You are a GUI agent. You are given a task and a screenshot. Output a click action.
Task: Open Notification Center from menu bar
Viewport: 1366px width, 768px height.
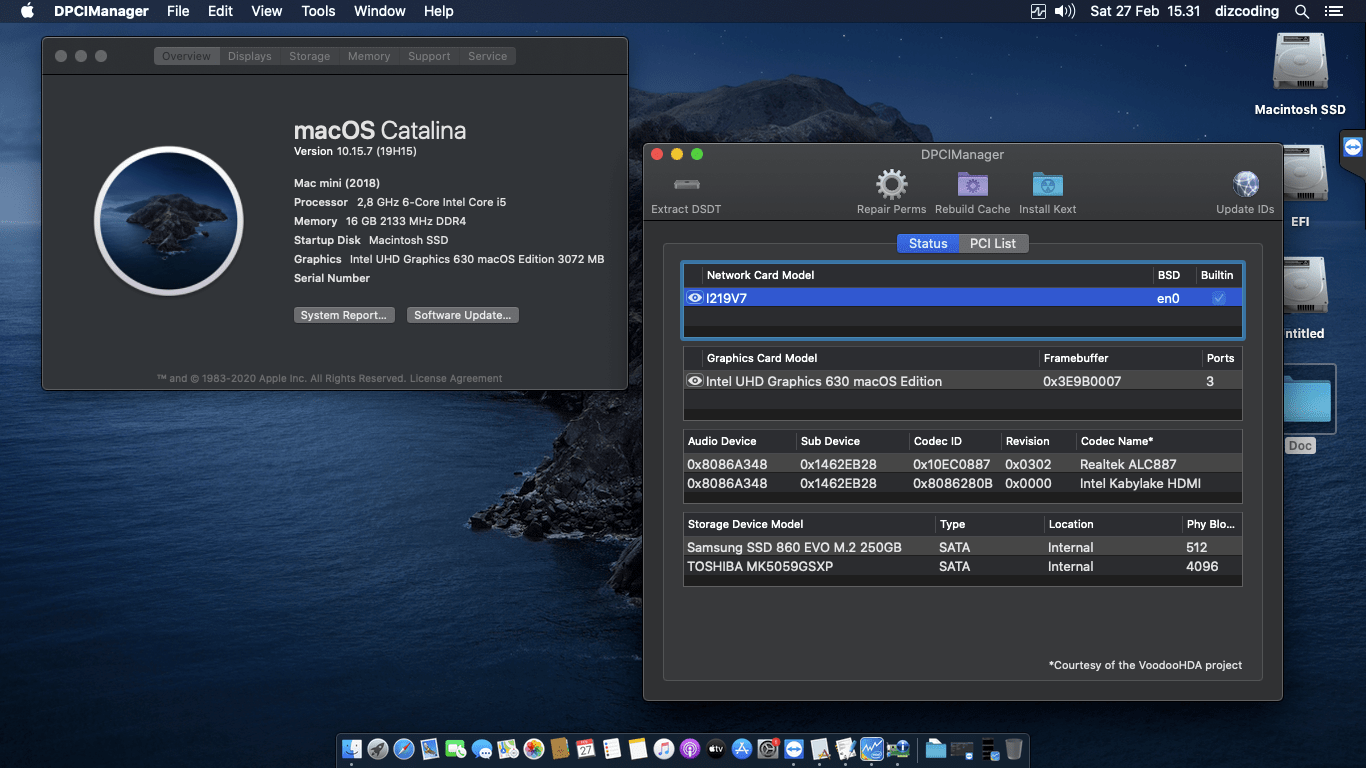pyautogui.click(x=1333, y=11)
